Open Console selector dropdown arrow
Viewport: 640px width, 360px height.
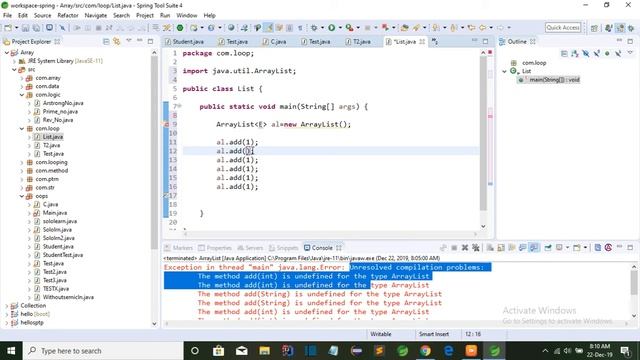point(567,248)
